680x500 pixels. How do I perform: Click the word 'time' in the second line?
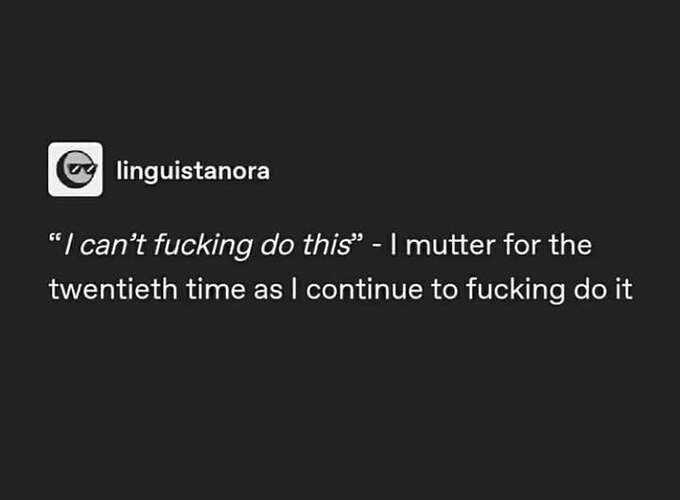click(x=216, y=289)
